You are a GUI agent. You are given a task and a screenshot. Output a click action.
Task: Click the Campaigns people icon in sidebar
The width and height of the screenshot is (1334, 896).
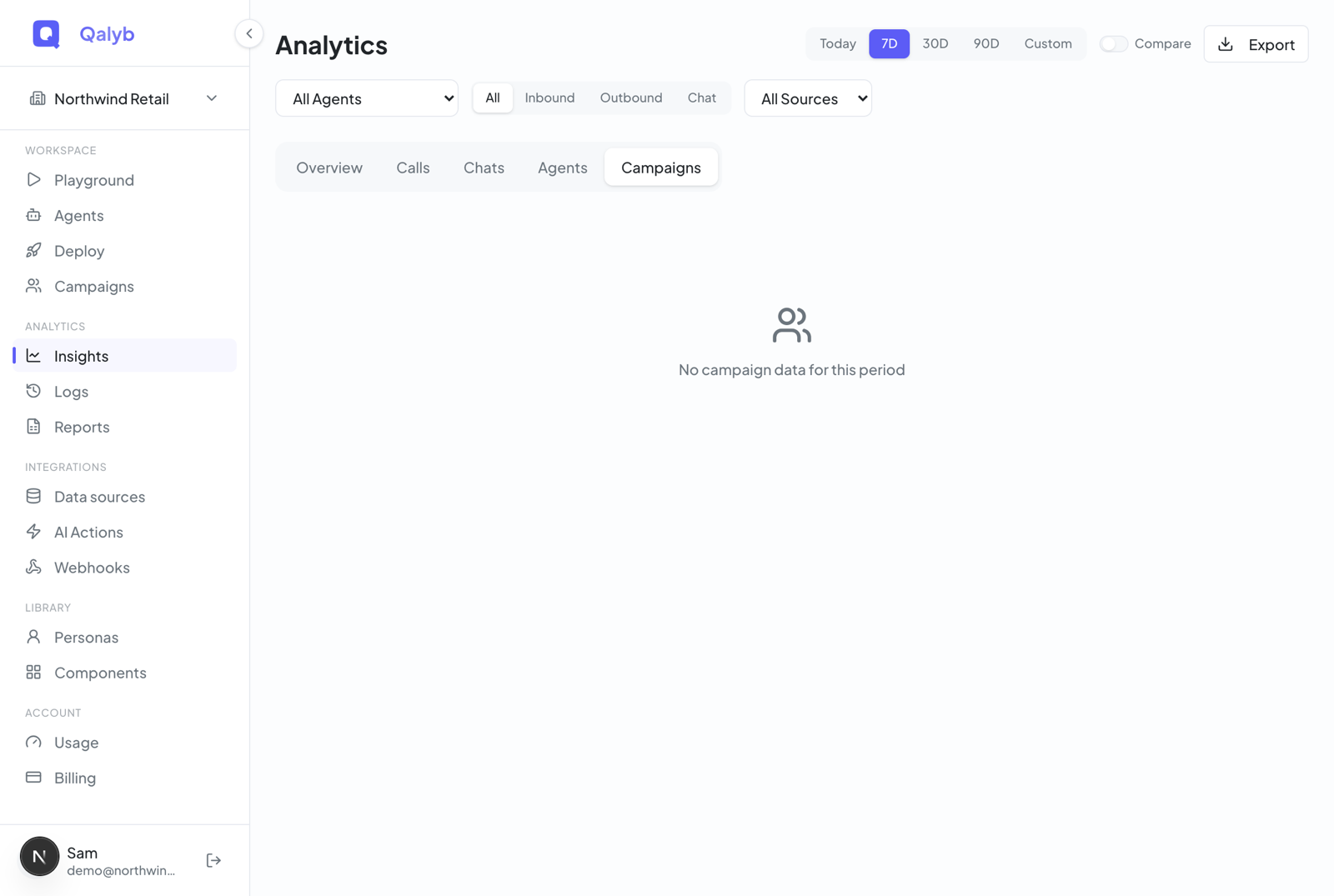pos(33,286)
